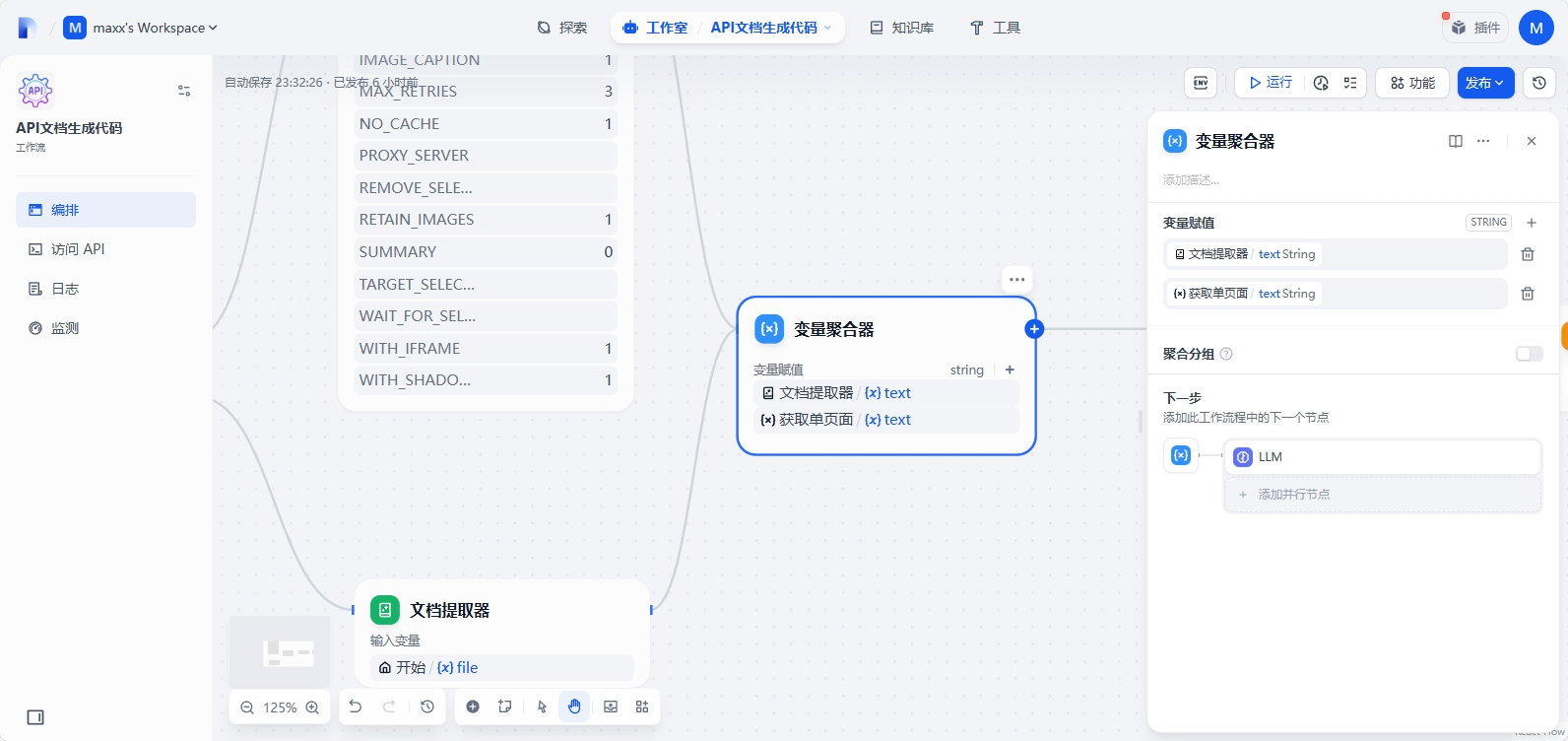Click the PROXY_SERVER row
The width and height of the screenshot is (1568, 741).
click(x=486, y=156)
